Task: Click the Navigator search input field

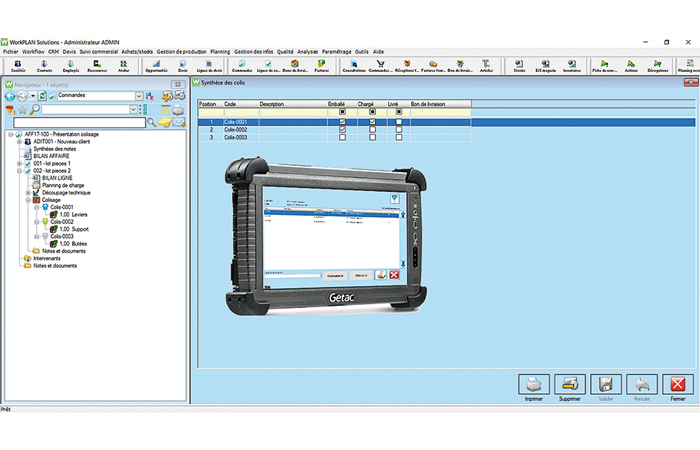Action: coord(79,122)
